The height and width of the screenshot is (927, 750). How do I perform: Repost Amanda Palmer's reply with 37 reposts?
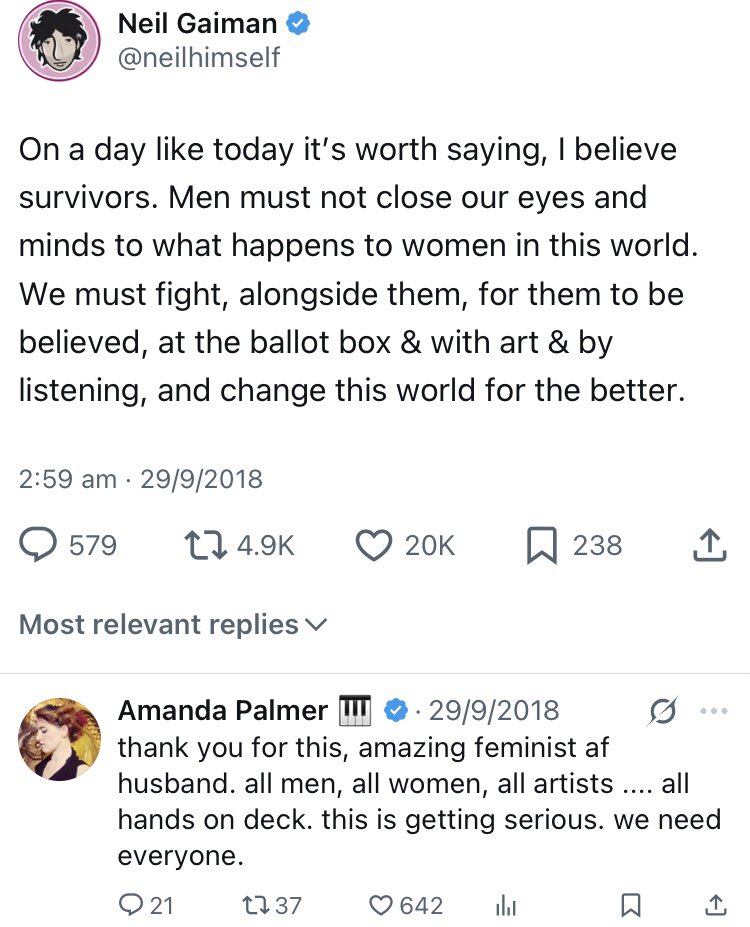256,905
